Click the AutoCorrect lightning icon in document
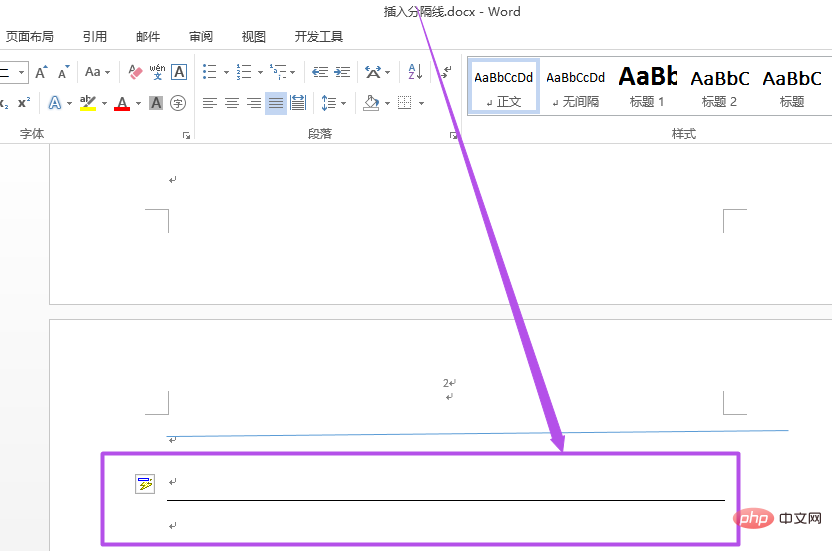832x551 pixels. [145, 484]
